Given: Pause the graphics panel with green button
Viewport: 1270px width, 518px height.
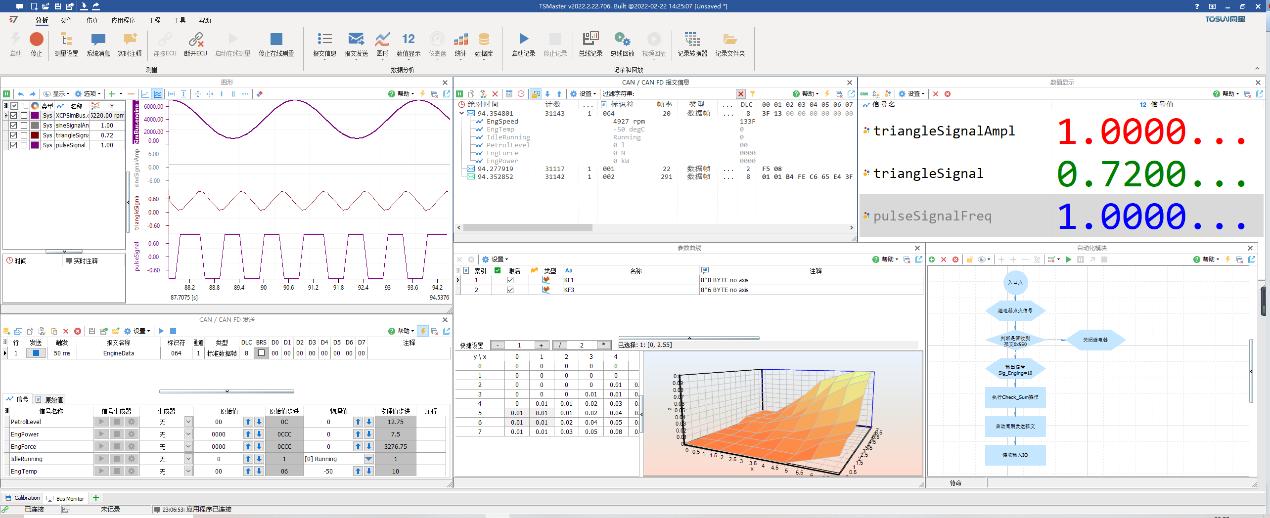Looking at the screenshot, I should 7,93.
